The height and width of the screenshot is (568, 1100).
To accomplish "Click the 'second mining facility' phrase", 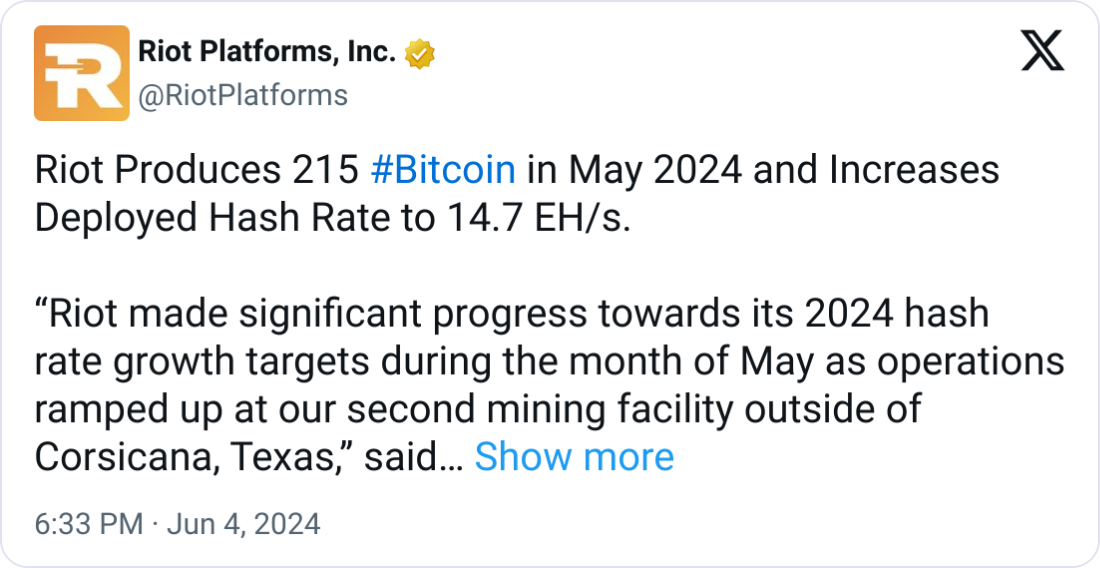I will pyautogui.click(x=542, y=409).
